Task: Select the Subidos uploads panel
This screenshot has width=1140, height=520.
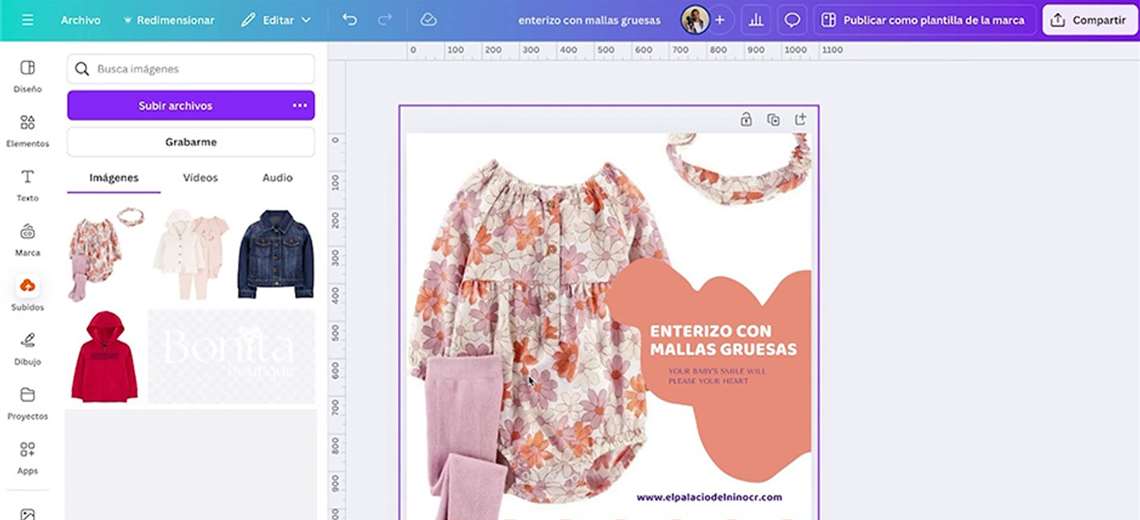Action: pos(28,295)
